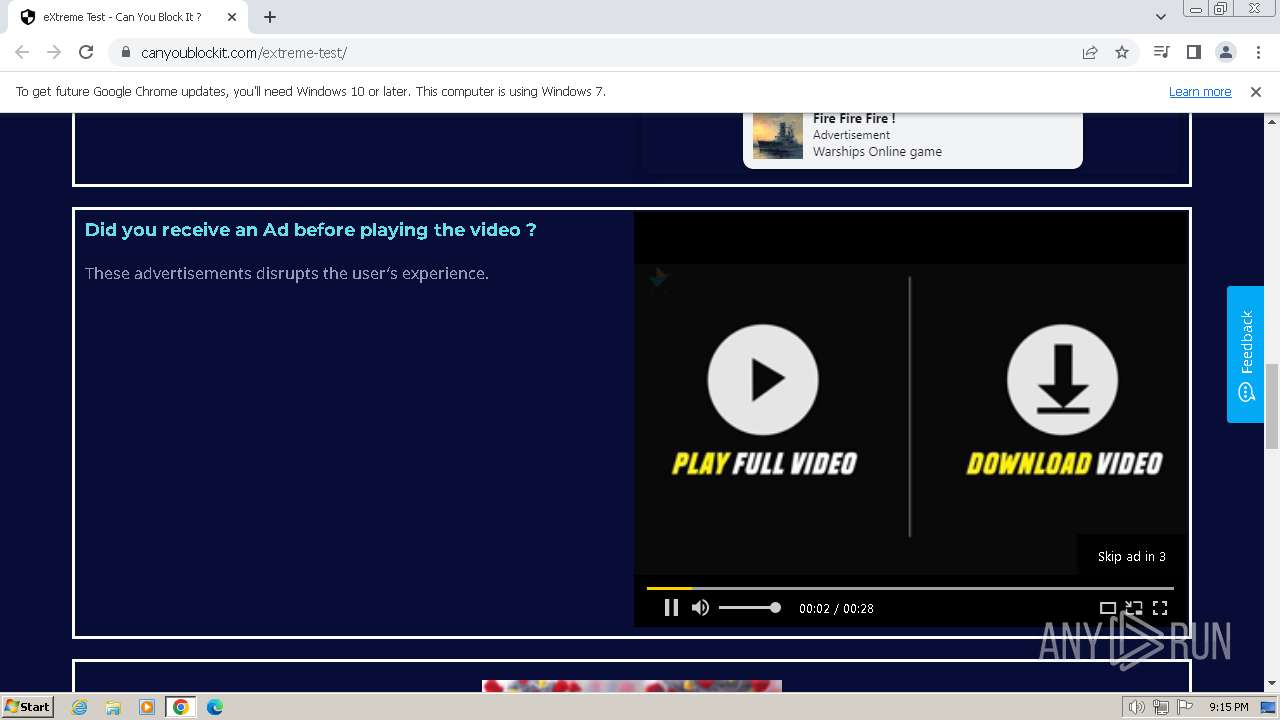Click DOWNLOAD VIDEO text
1280x720 pixels.
(x=1064, y=463)
